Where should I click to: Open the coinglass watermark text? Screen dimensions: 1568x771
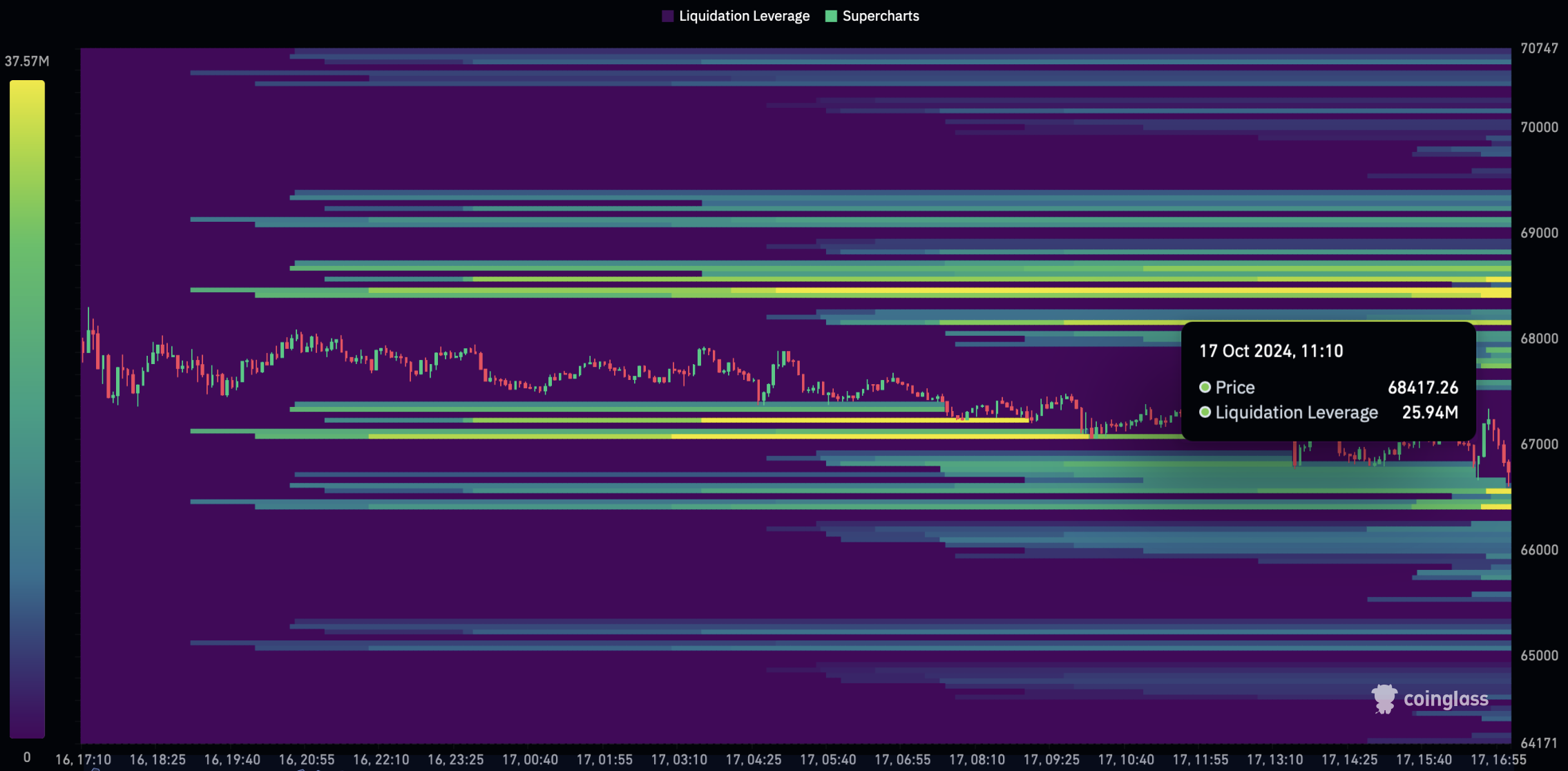1446,699
